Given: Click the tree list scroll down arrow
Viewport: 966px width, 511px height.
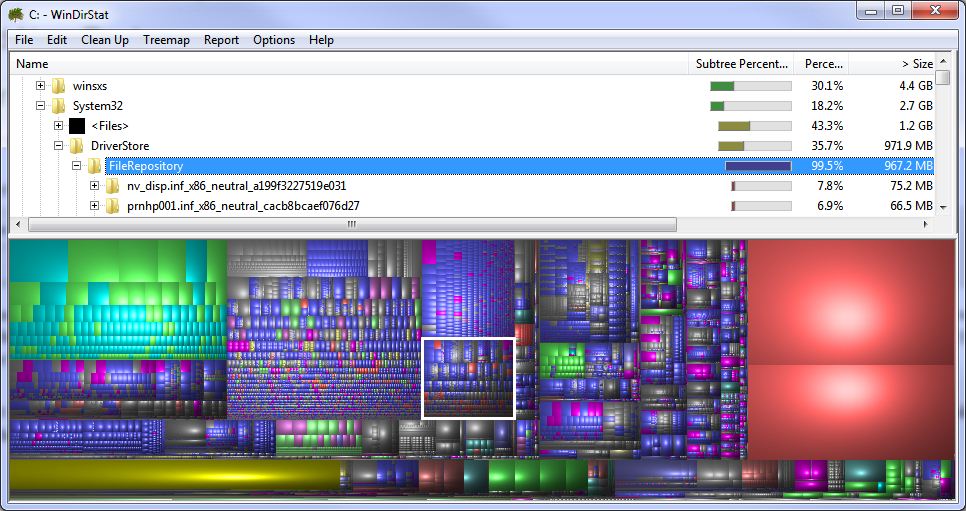Looking at the screenshot, I should coord(943,208).
